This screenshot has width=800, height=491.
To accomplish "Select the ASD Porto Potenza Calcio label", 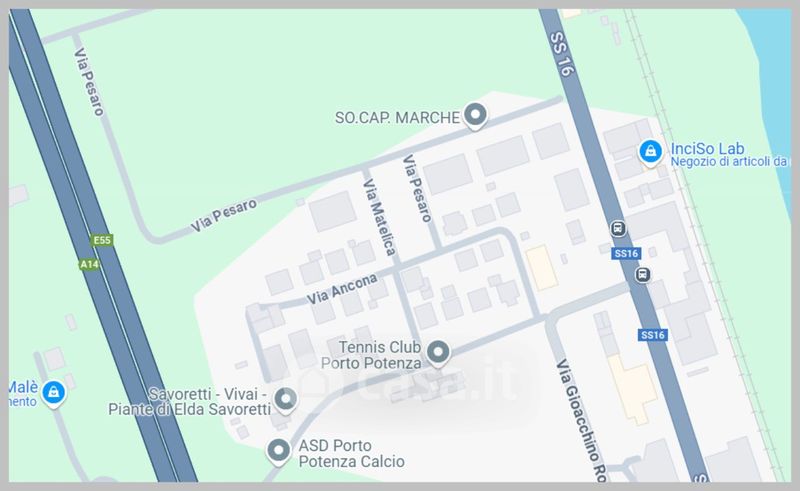I will (352, 453).
